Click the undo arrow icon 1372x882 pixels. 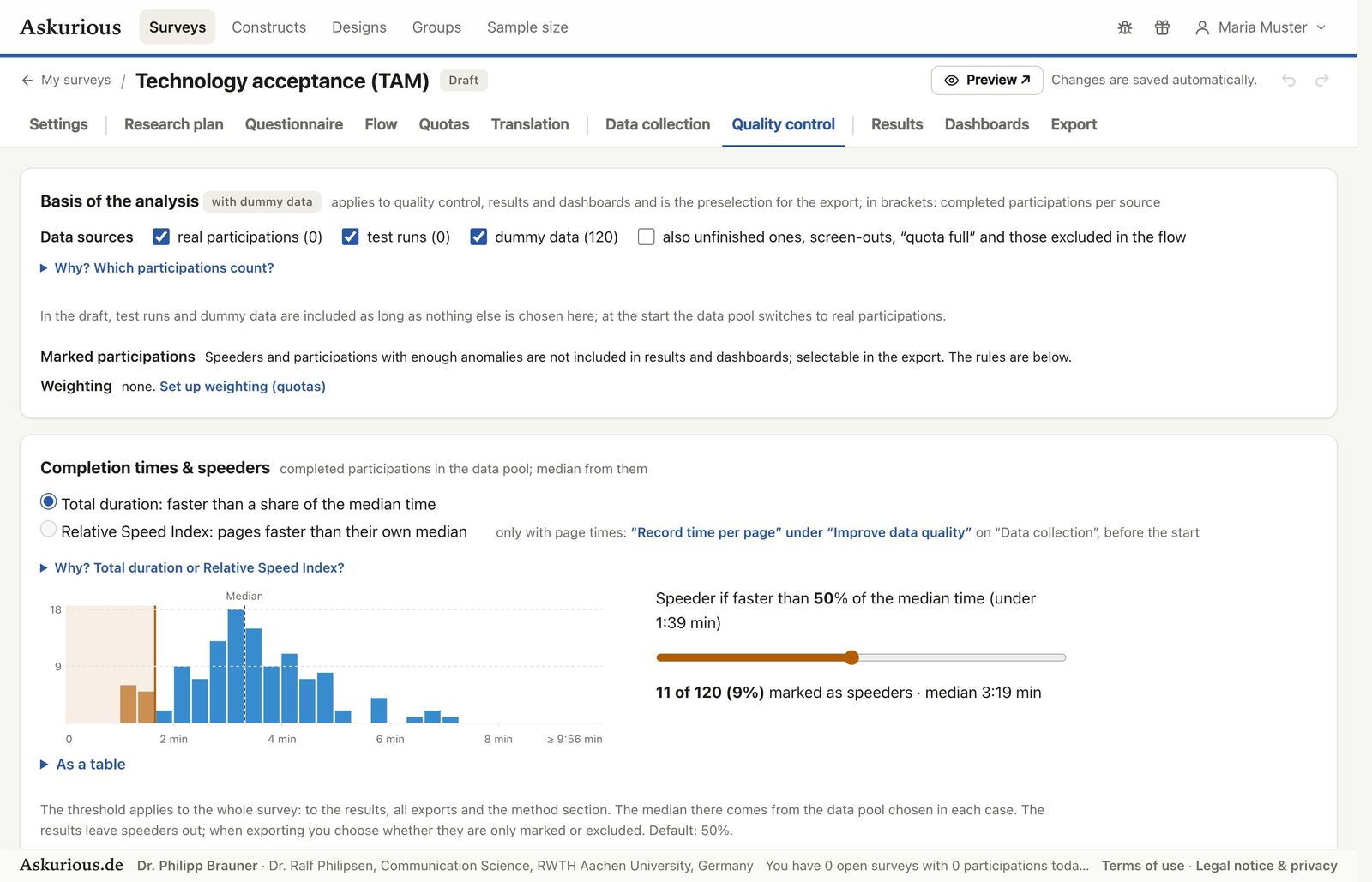pos(1289,80)
